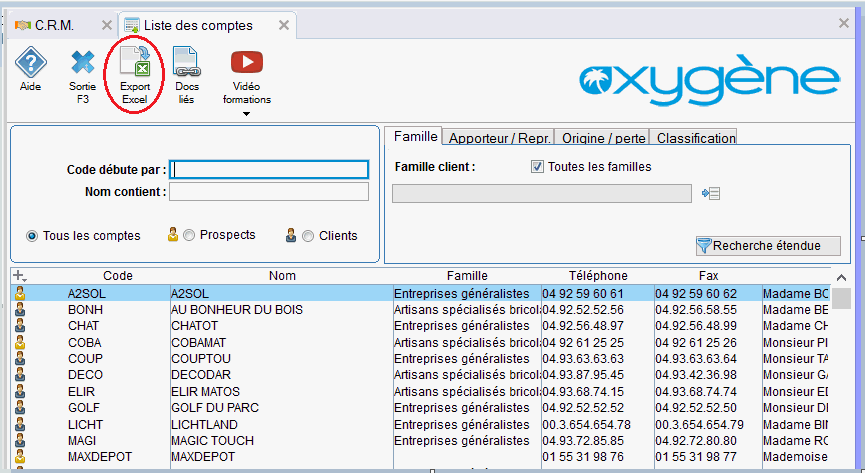Select the COUPTOU name cell

point(201,359)
